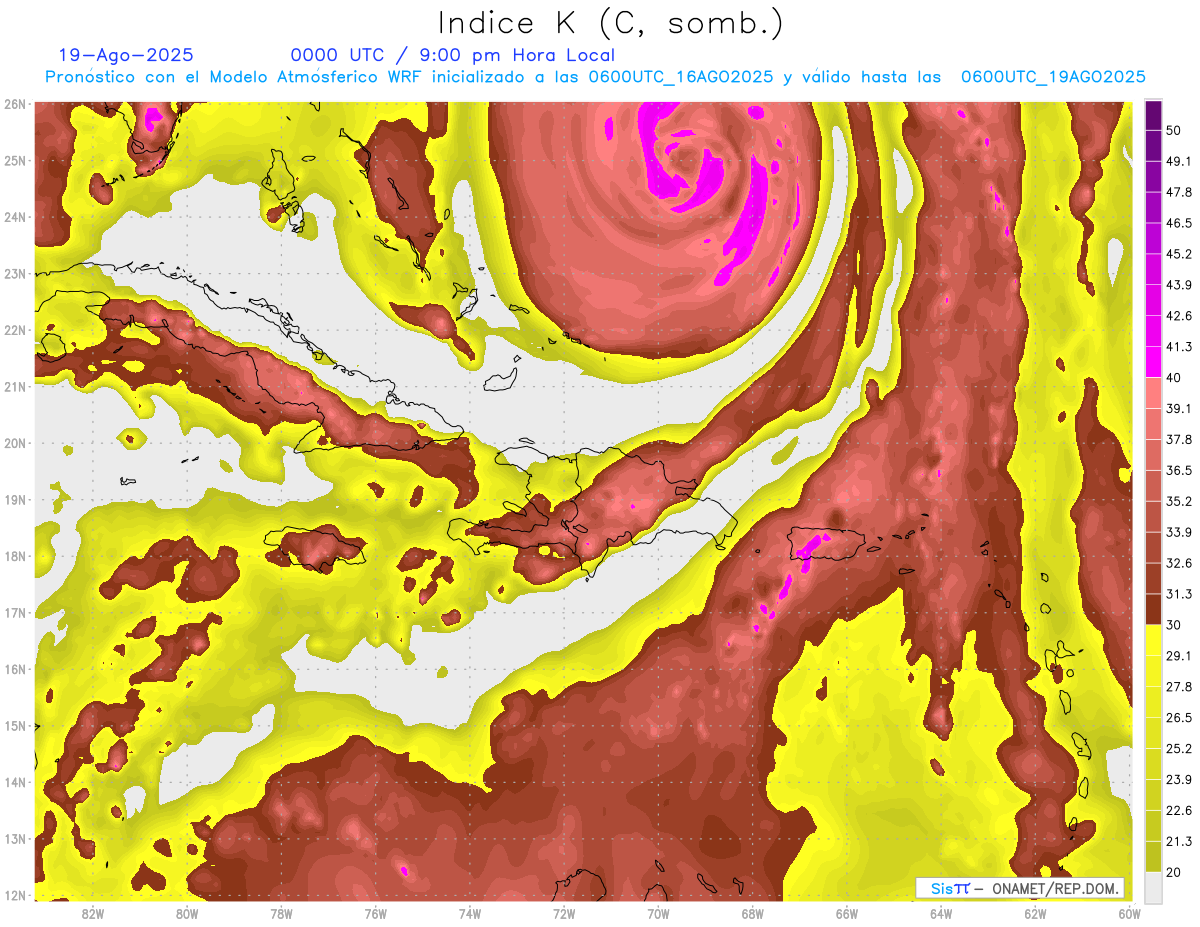Click the legend value "29.1"
Image resolution: width=1200 pixels, height=927 pixels.
point(1179,655)
